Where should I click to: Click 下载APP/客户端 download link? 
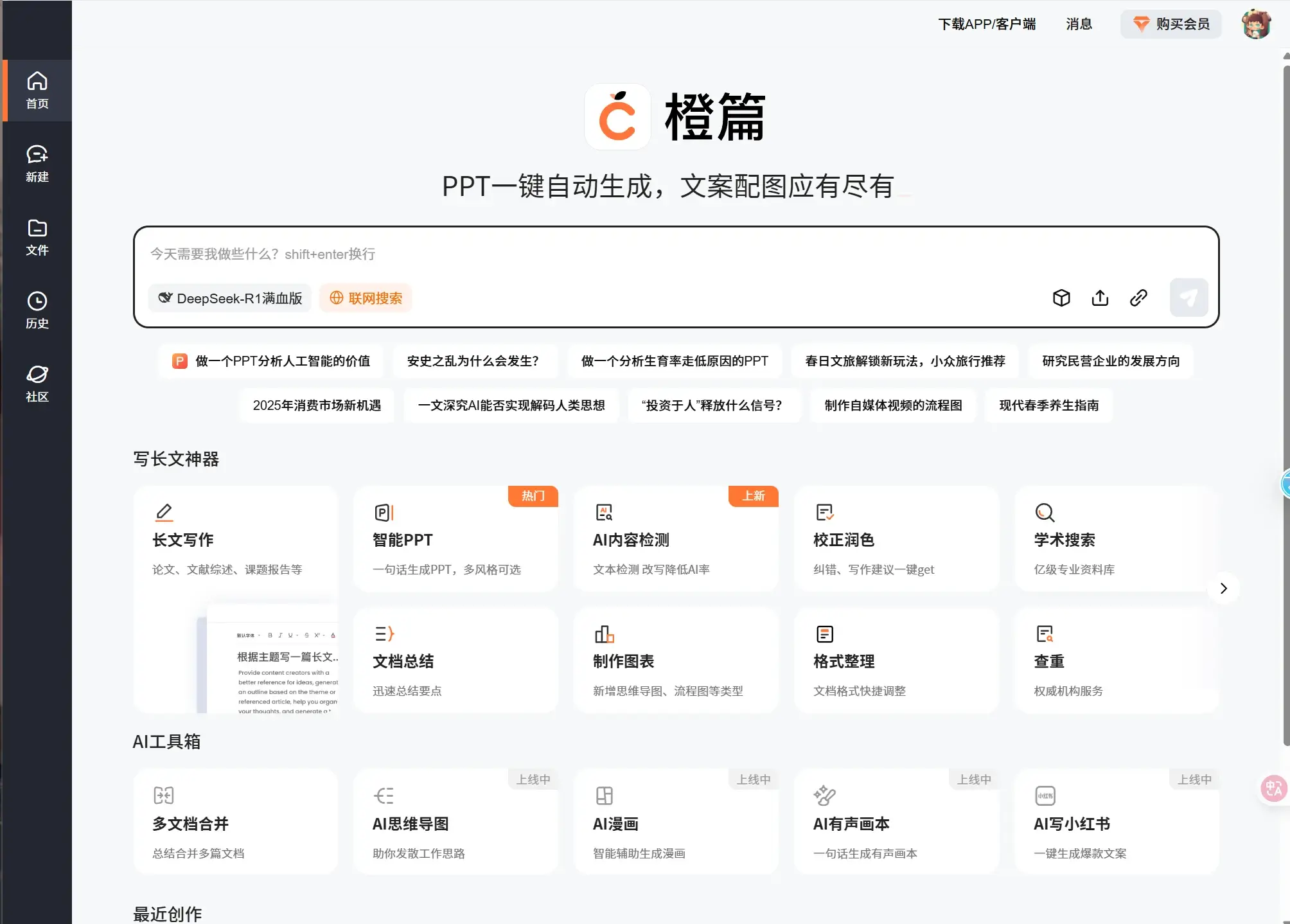click(x=987, y=24)
